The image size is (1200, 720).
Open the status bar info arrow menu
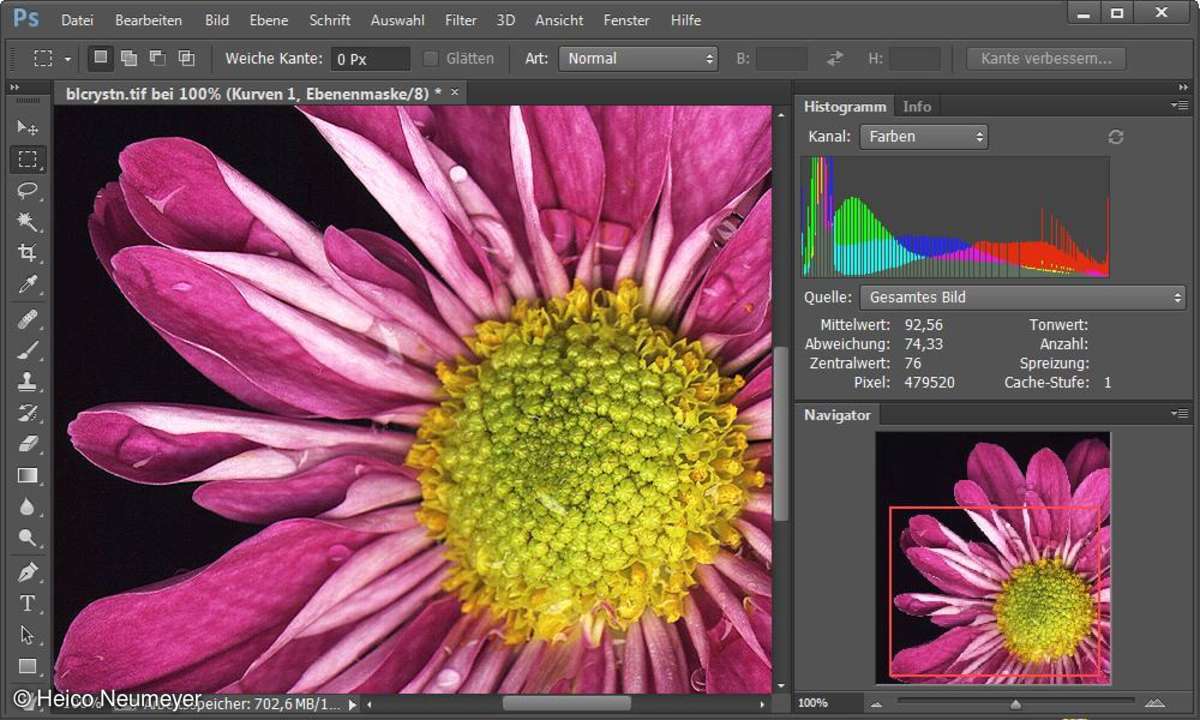352,704
